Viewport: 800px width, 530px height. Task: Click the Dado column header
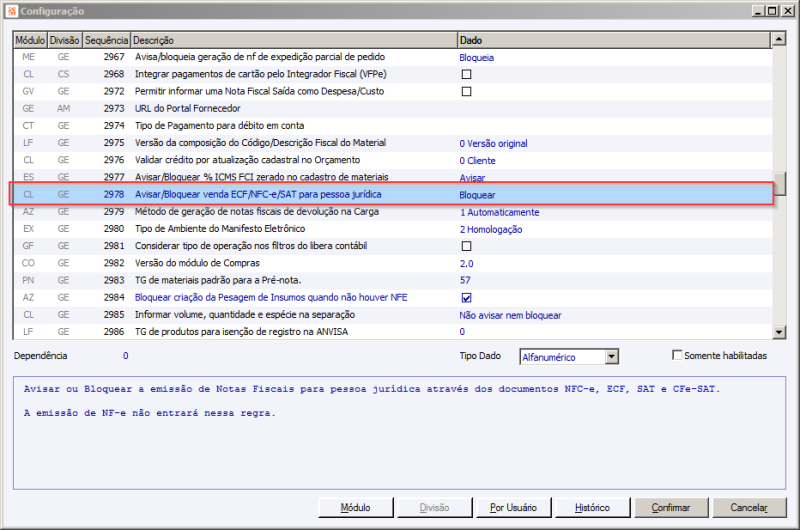614,40
